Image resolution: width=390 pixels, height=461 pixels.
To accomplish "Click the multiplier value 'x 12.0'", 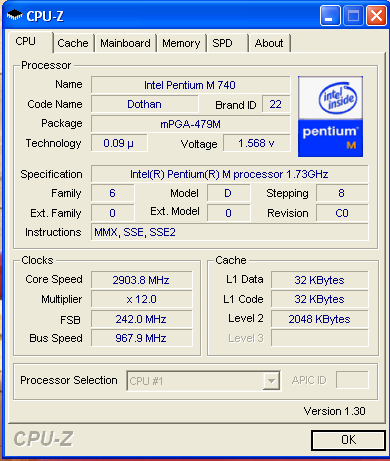I will (141, 299).
